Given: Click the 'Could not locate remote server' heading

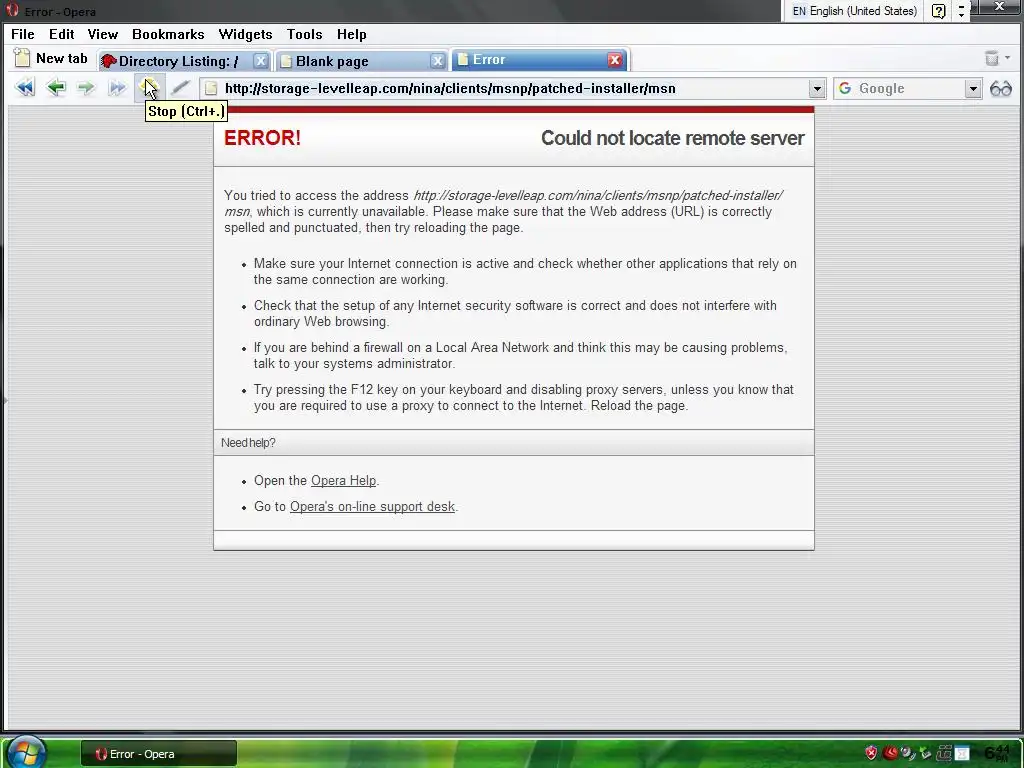Looking at the screenshot, I should [673, 138].
